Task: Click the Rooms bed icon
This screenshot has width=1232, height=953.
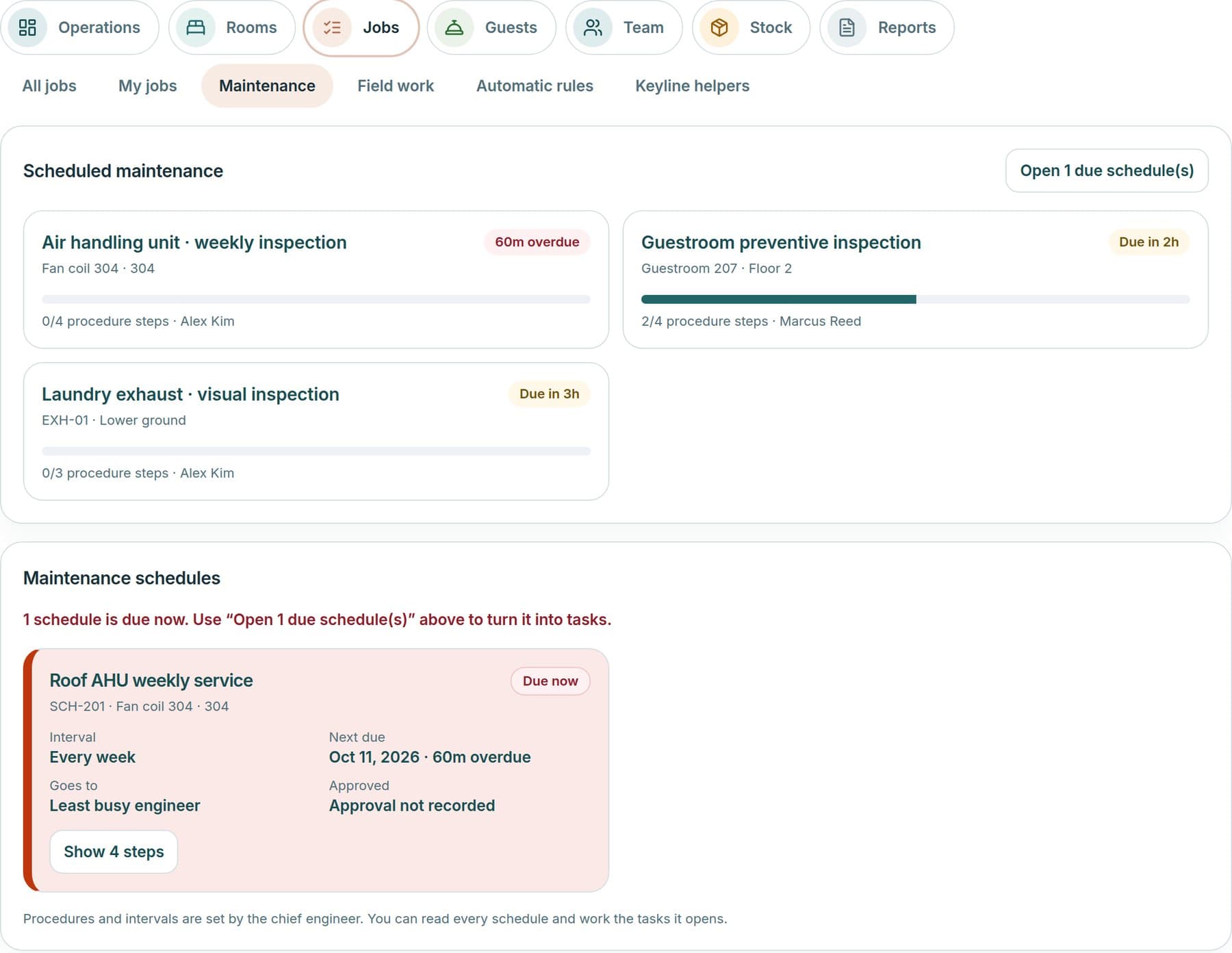Action: [196, 27]
